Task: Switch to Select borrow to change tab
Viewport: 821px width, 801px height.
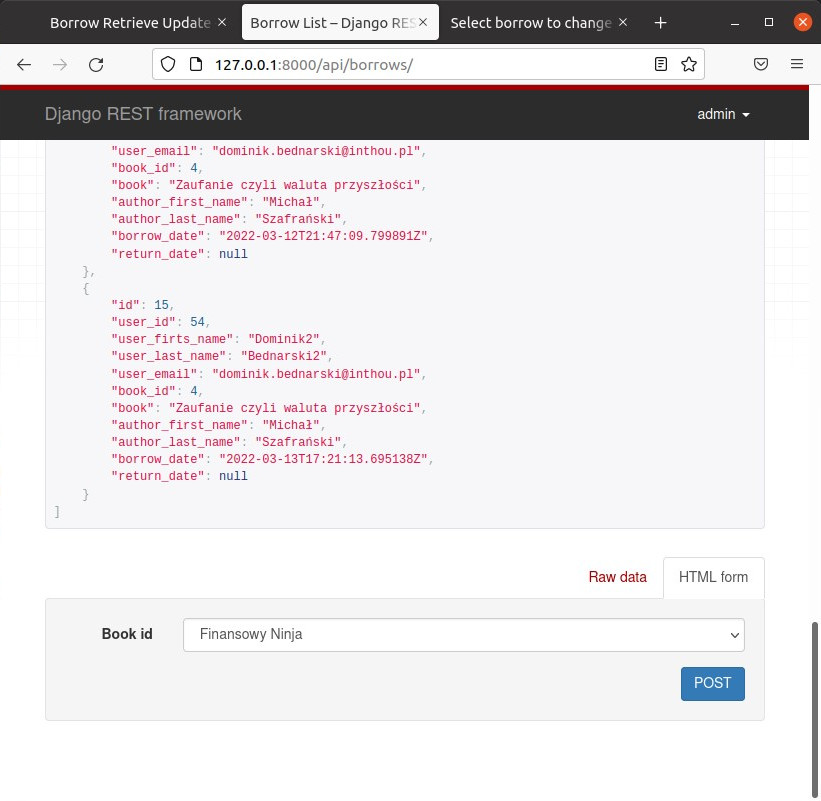Action: pyautogui.click(x=530, y=22)
